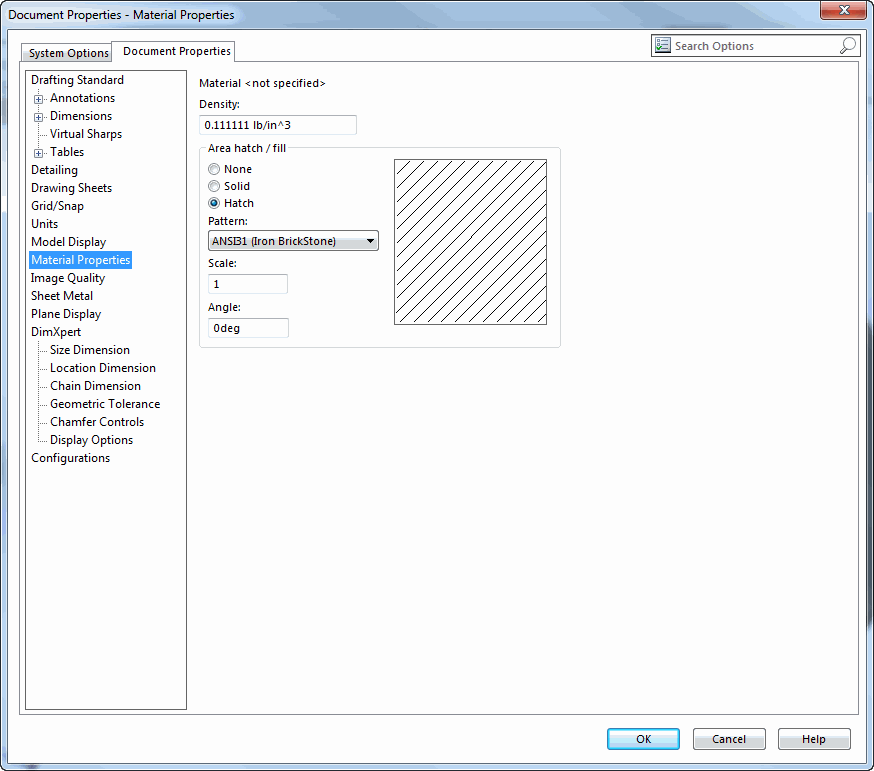Image resolution: width=874 pixels, height=771 pixels.
Task: Click the Search Options list icon
Action: coord(663,46)
